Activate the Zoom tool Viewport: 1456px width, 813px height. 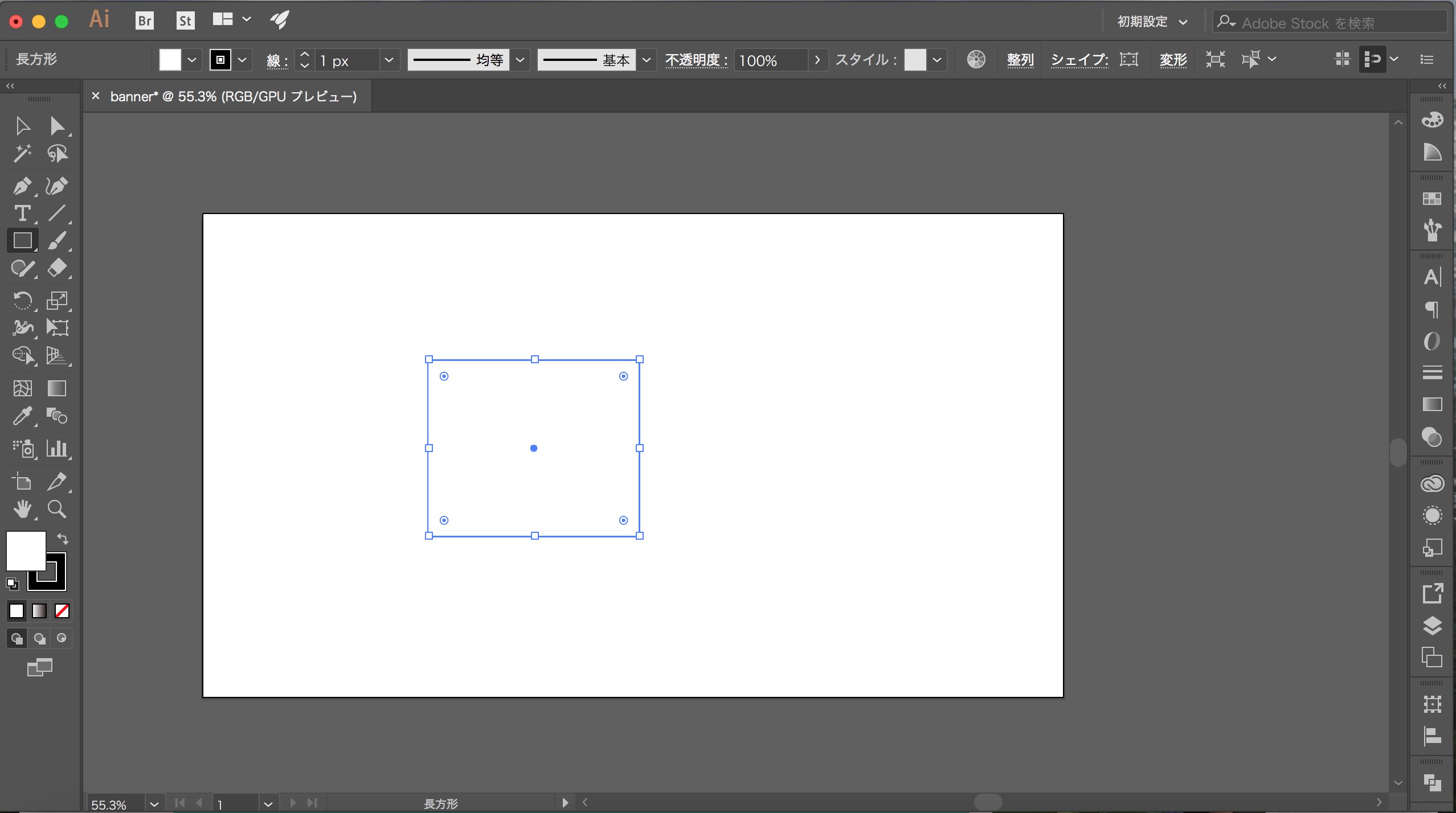pyautogui.click(x=57, y=509)
